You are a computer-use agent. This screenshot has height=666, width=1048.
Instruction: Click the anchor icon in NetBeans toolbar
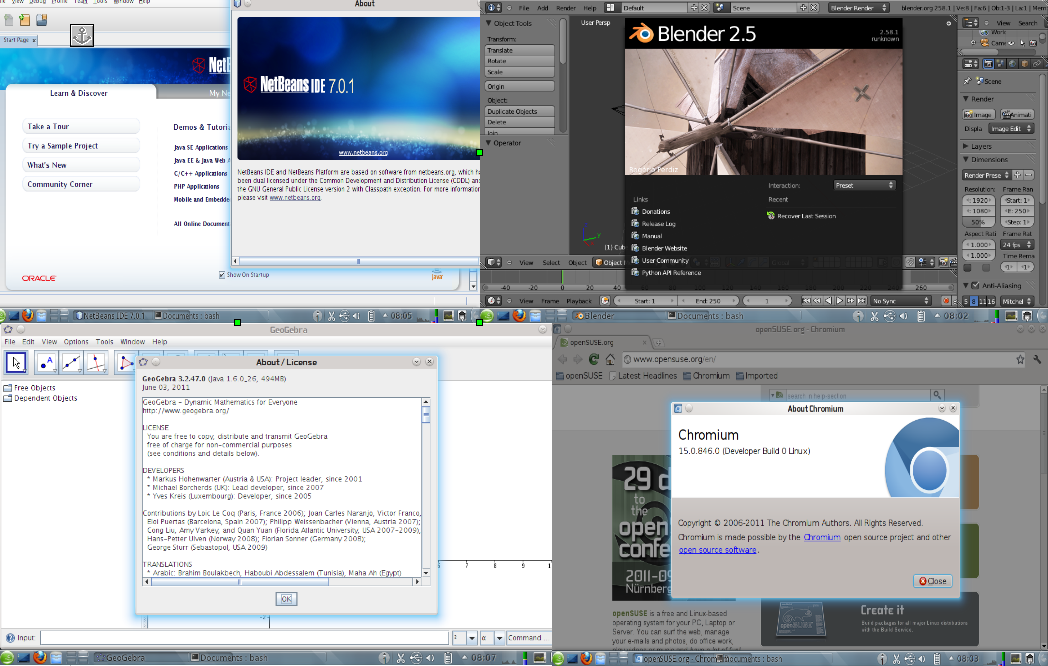pyautogui.click(x=82, y=35)
